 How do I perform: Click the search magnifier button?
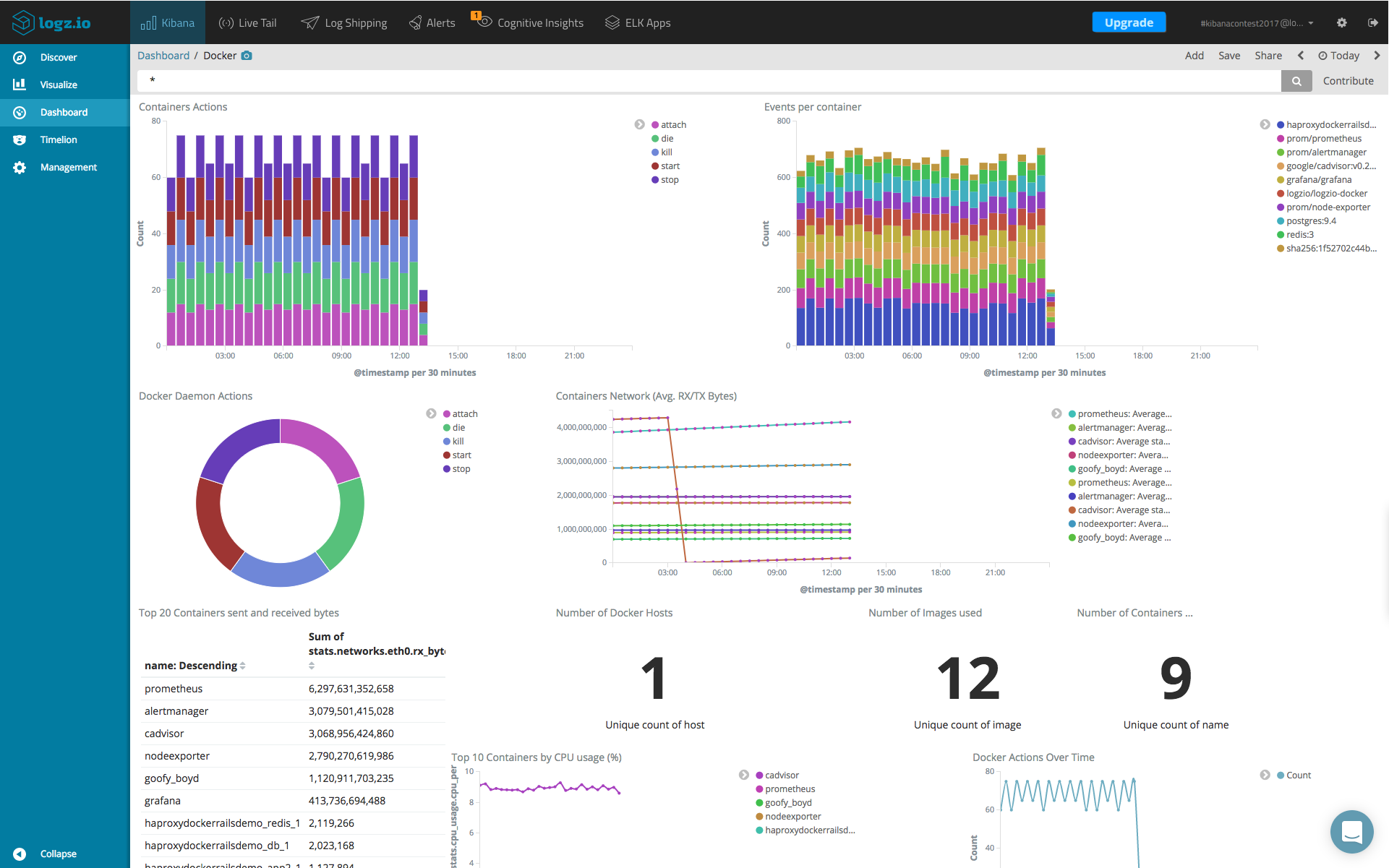click(1296, 81)
